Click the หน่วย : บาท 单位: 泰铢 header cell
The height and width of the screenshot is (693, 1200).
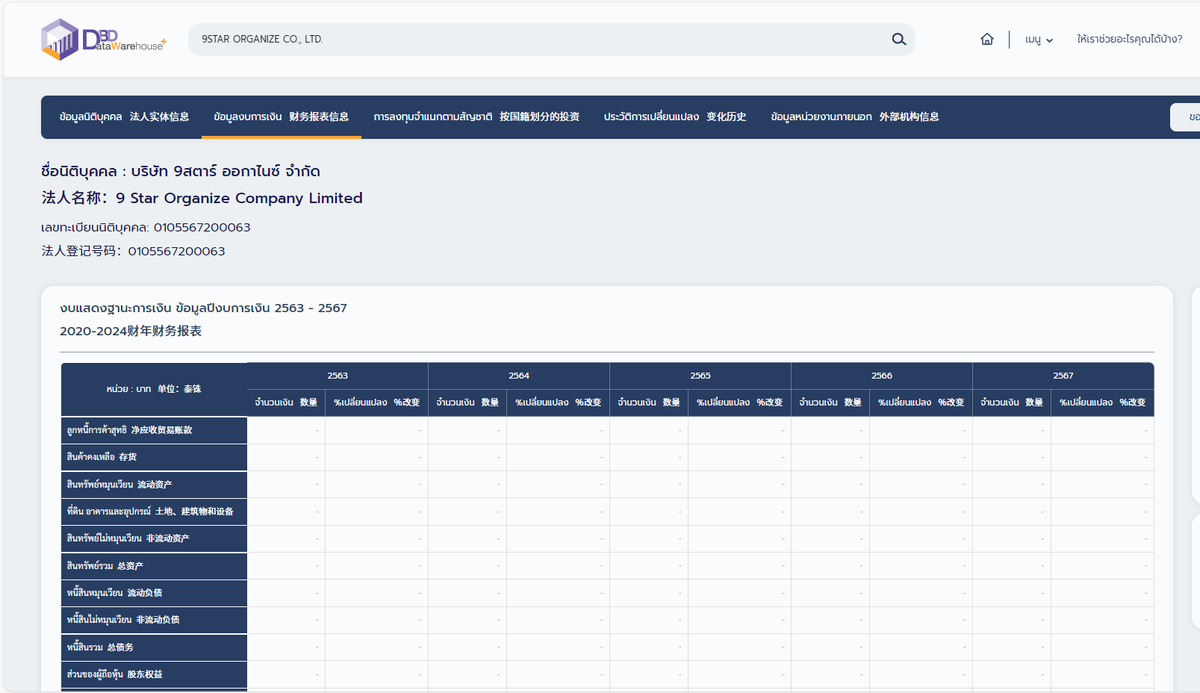click(x=154, y=389)
